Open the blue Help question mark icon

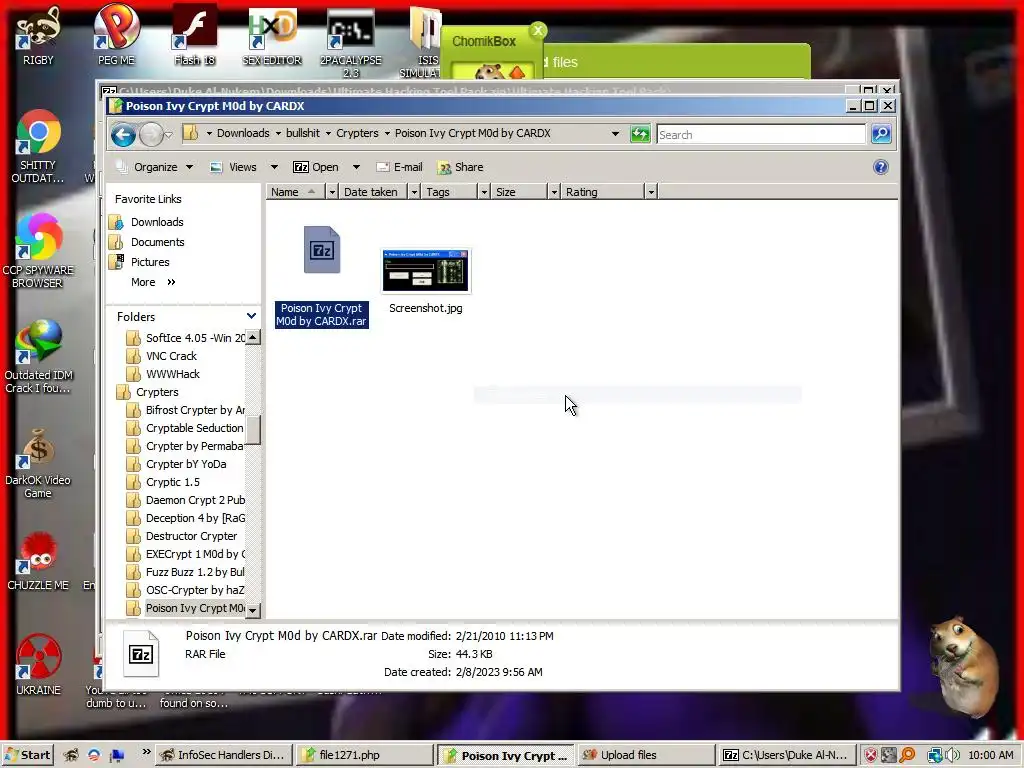[x=880, y=167]
